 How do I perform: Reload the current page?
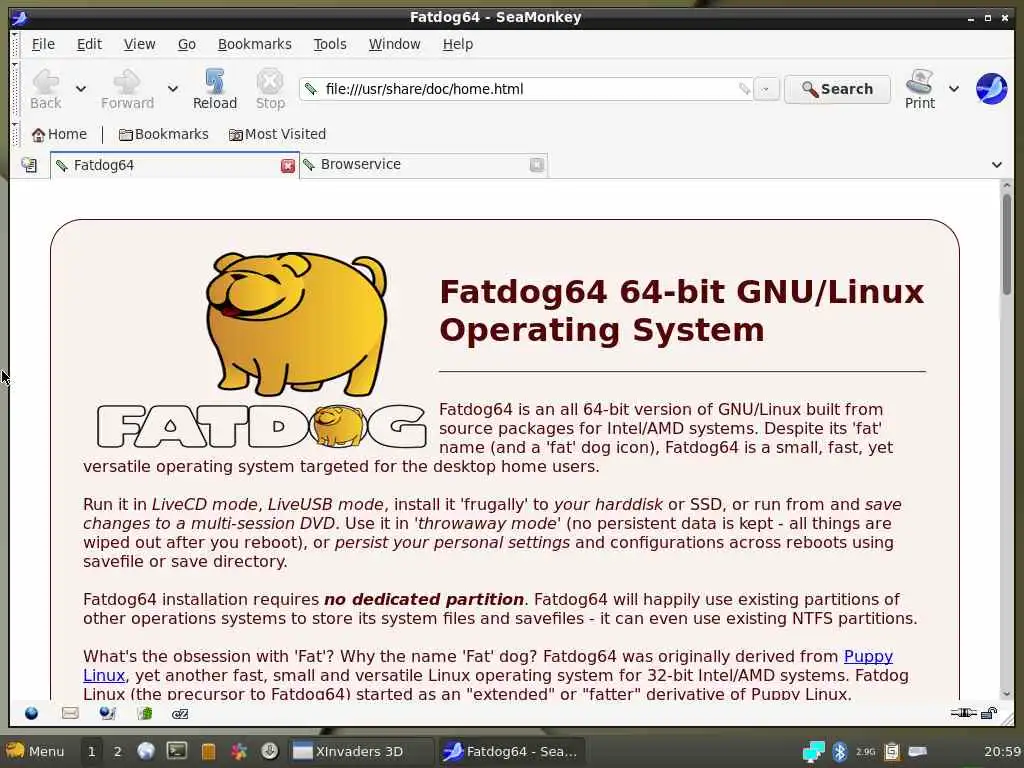point(215,89)
